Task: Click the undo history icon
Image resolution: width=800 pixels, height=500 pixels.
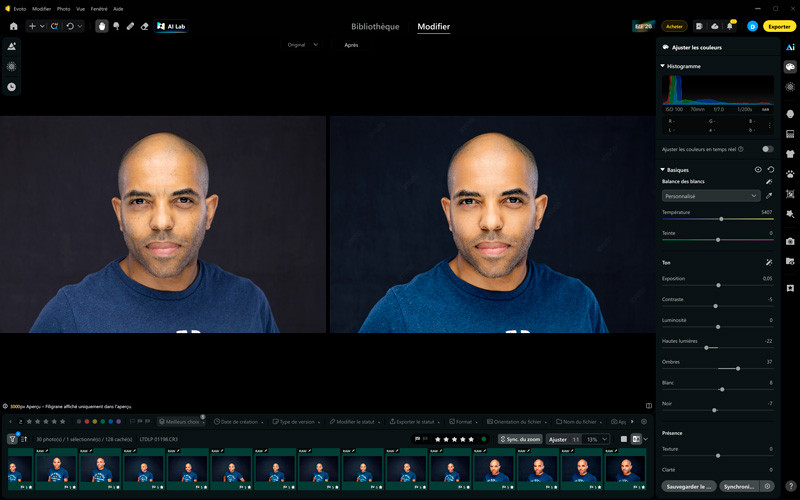Action: (x=70, y=26)
